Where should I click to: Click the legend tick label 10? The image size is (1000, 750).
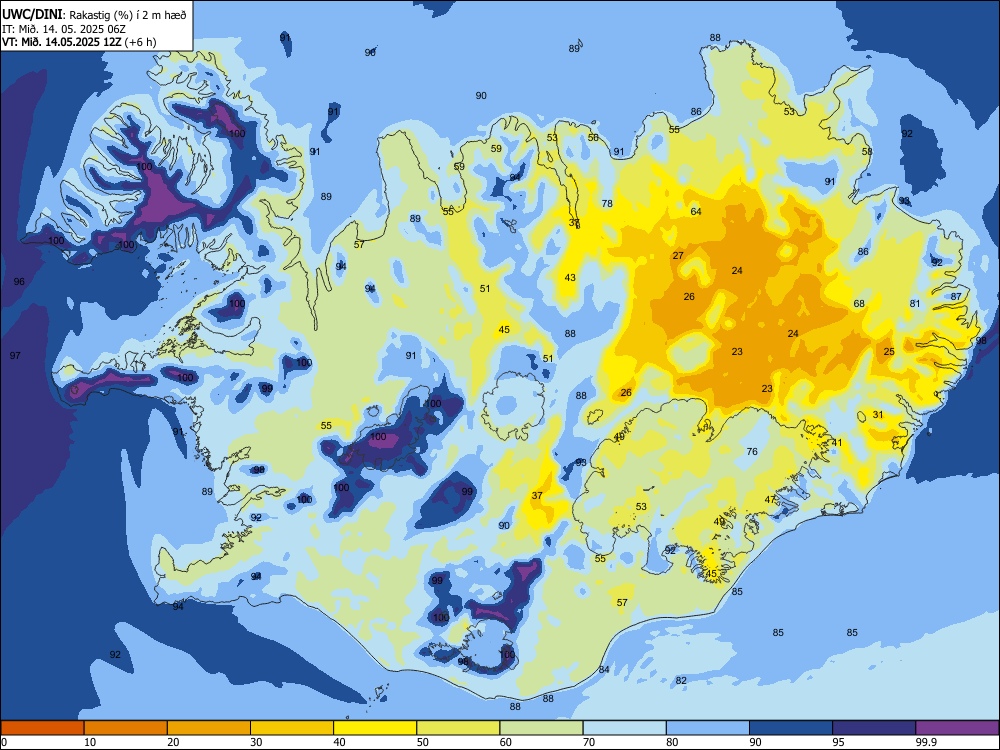point(90,742)
